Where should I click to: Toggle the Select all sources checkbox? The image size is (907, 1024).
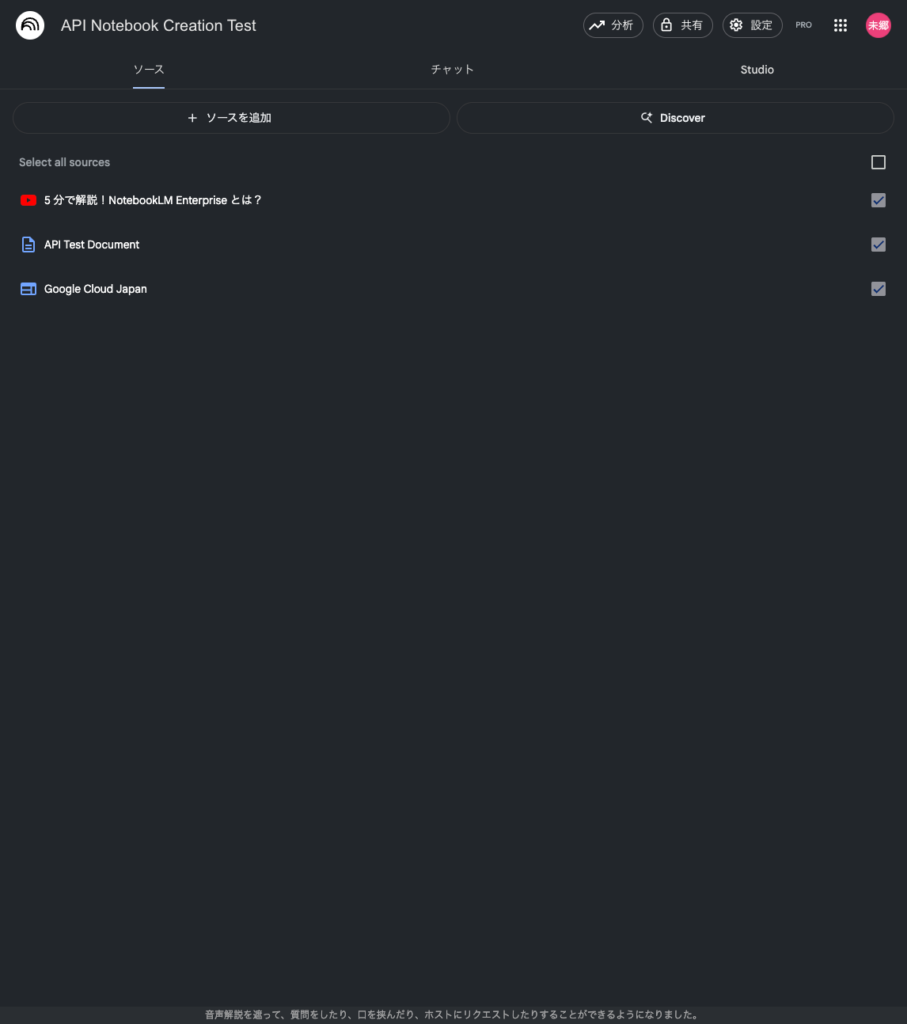tap(878, 162)
